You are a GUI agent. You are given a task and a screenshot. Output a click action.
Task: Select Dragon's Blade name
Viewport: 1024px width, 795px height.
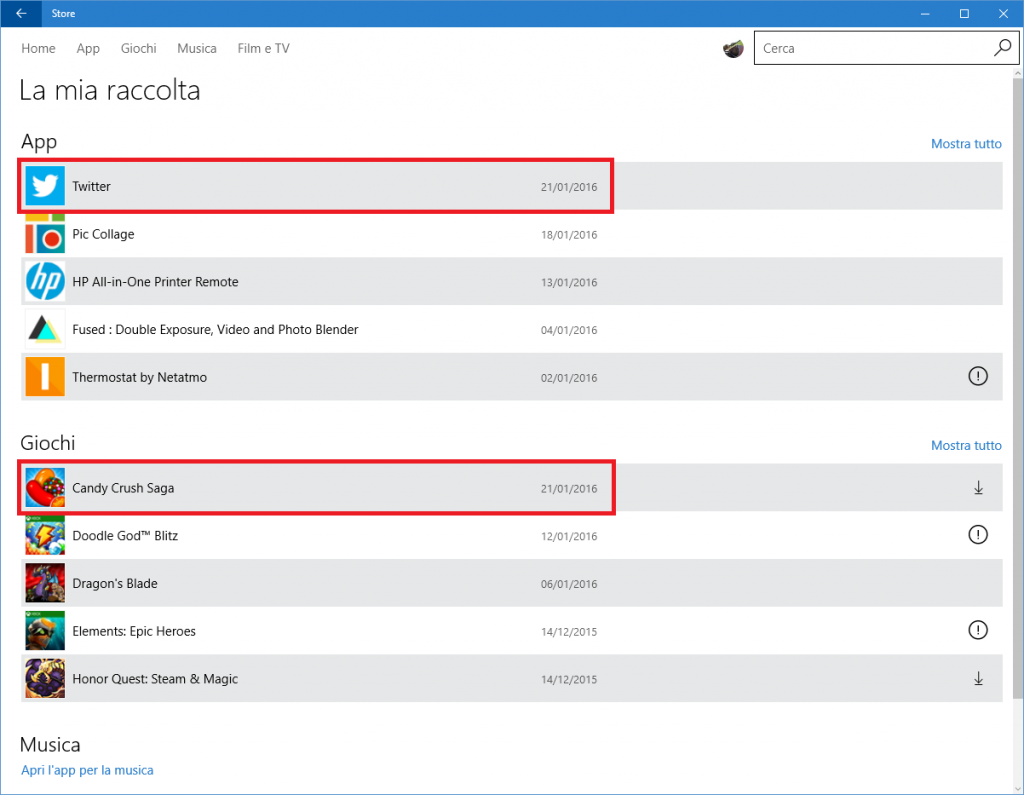click(114, 583)
